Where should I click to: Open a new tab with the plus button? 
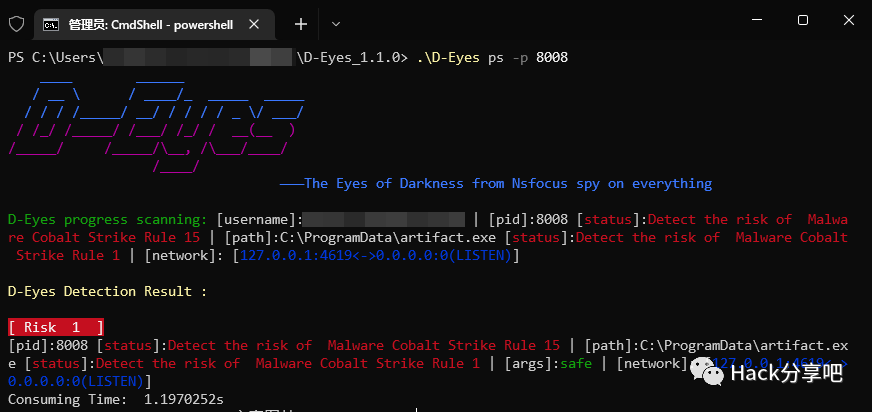coord(301,24)
